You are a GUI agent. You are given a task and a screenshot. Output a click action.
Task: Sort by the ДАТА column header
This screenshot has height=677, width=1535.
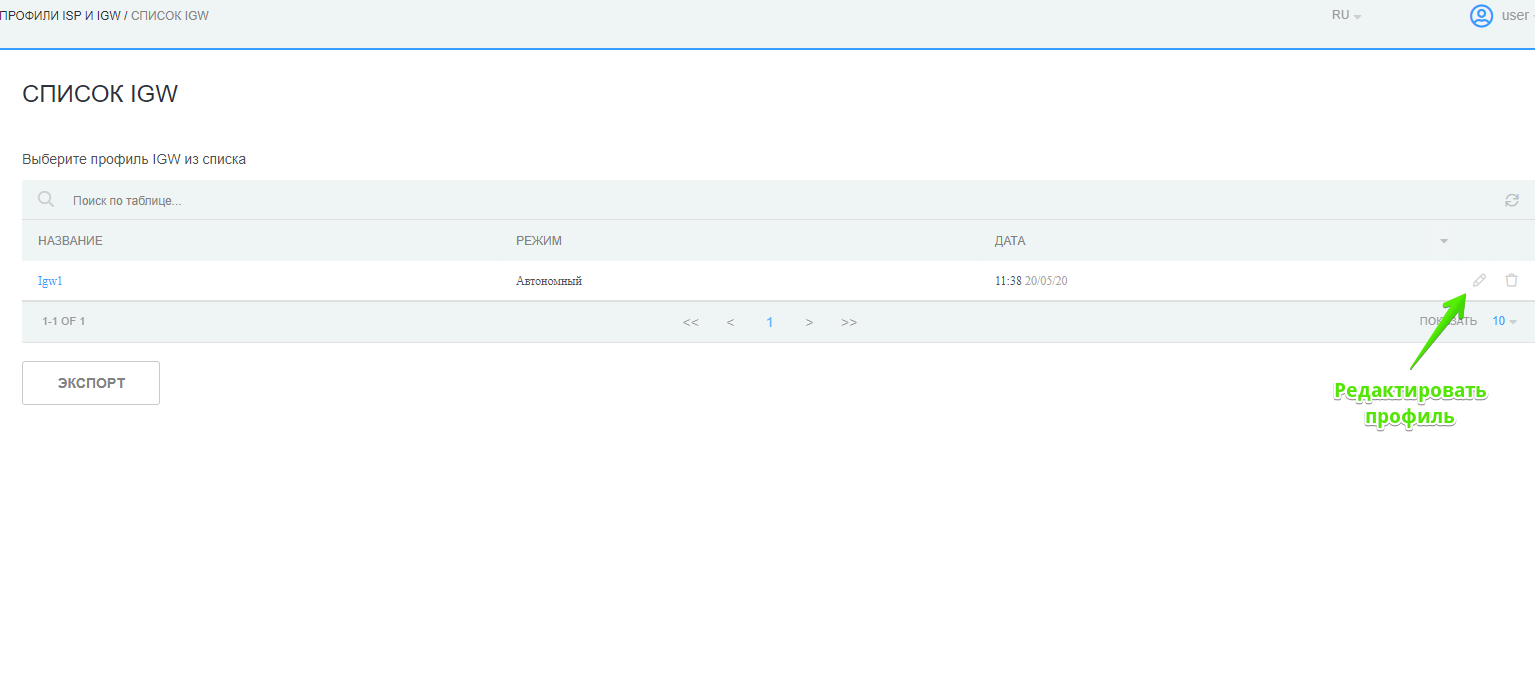(x=1010, y=241)
